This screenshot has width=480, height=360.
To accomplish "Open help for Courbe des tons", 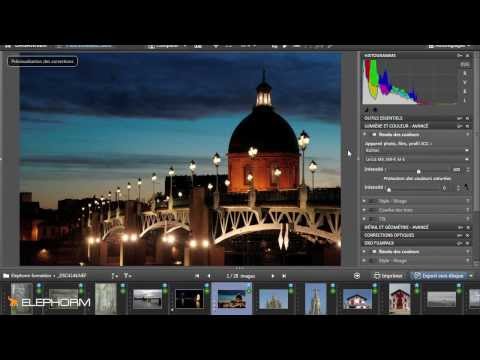I will click(x=468, y=210).
